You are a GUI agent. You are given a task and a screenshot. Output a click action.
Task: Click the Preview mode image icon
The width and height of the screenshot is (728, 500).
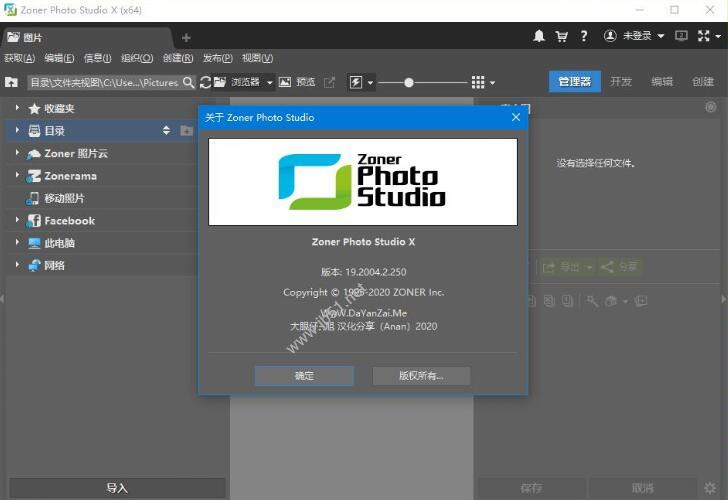point(285,82)
